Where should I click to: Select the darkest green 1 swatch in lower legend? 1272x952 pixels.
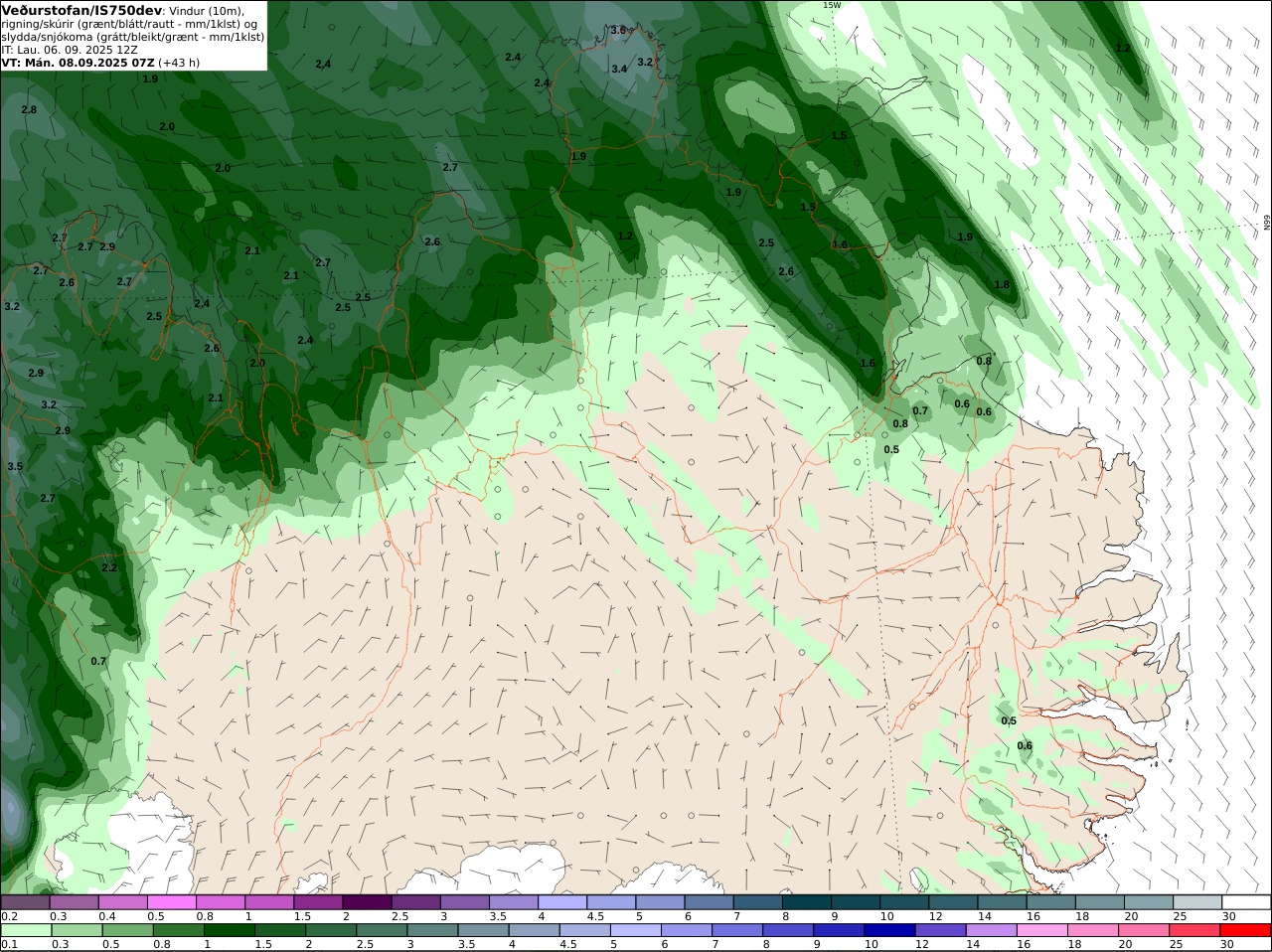[229, 930]
